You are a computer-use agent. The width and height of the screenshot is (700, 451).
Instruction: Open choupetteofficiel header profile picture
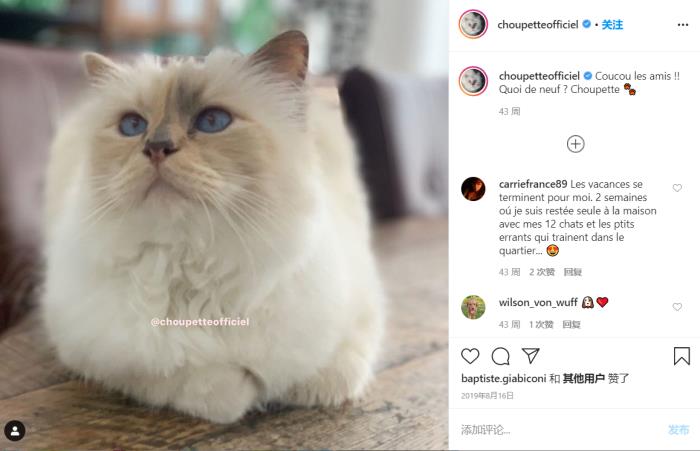[473, 24]
